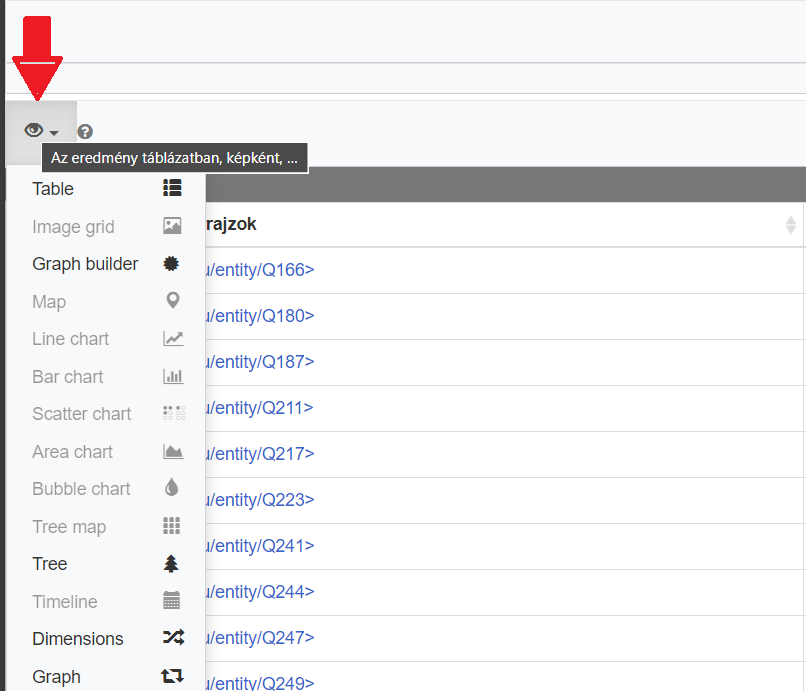Open the entity Q166 link
This screenshot has height=691, width=806.
tap(260, 270)
